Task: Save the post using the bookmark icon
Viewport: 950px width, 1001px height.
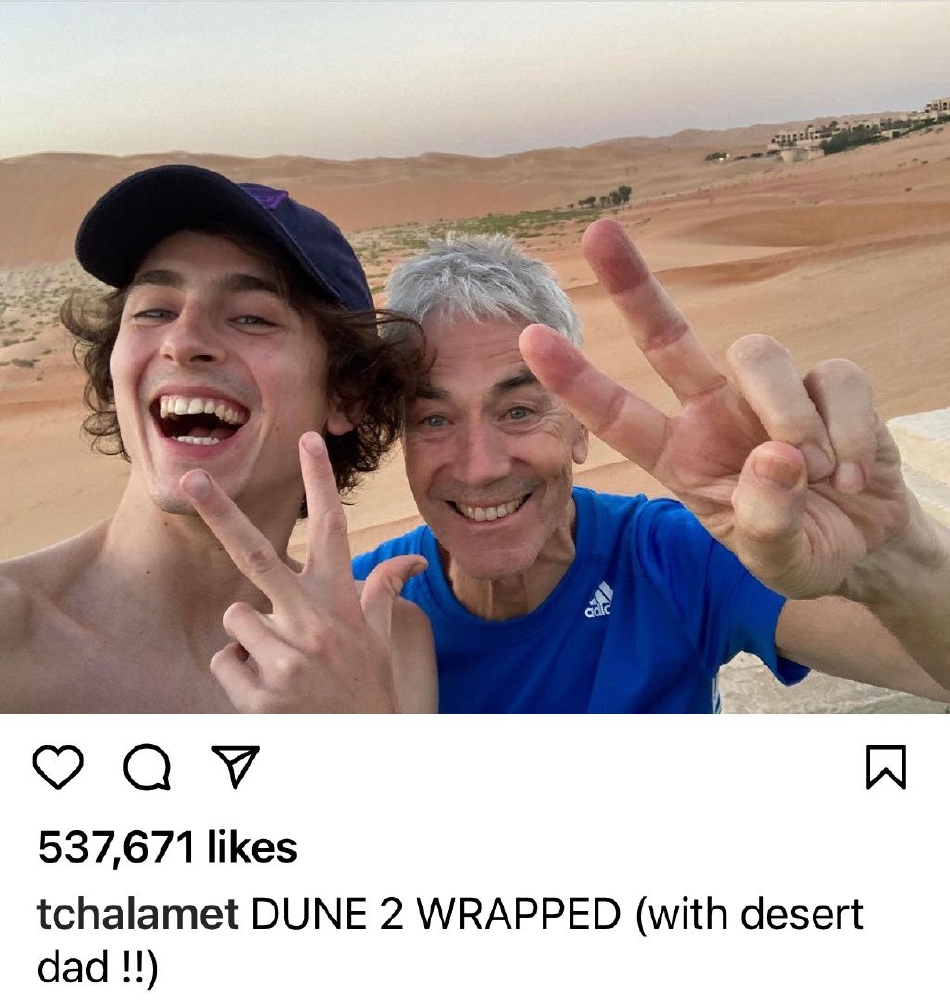Action: 886,767
